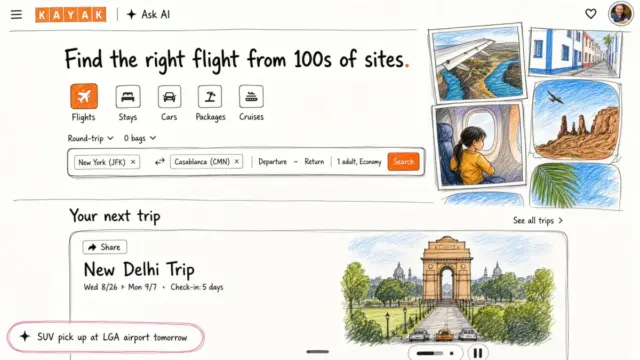Open the hamburger navigation menu
This screenshot has height=360, width=640.
(x=16, y=15)
